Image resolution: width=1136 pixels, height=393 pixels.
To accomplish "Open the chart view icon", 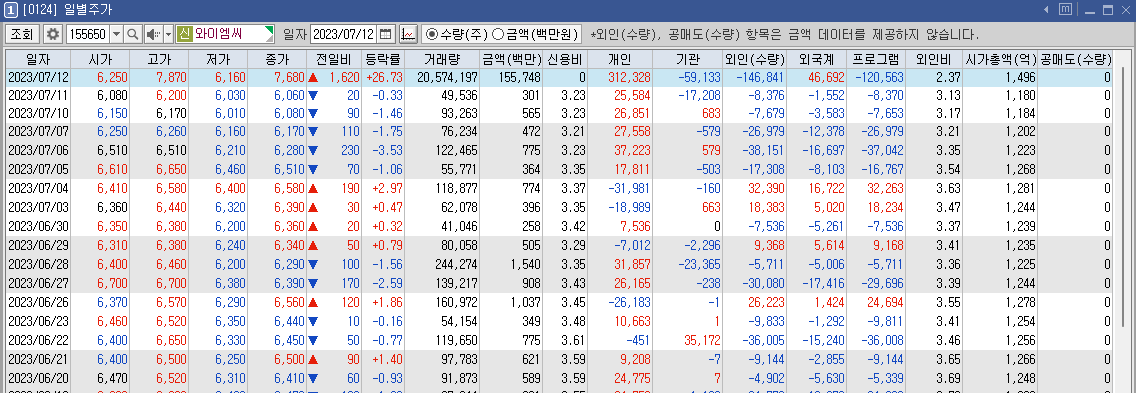I will click(x=408, y=34).
